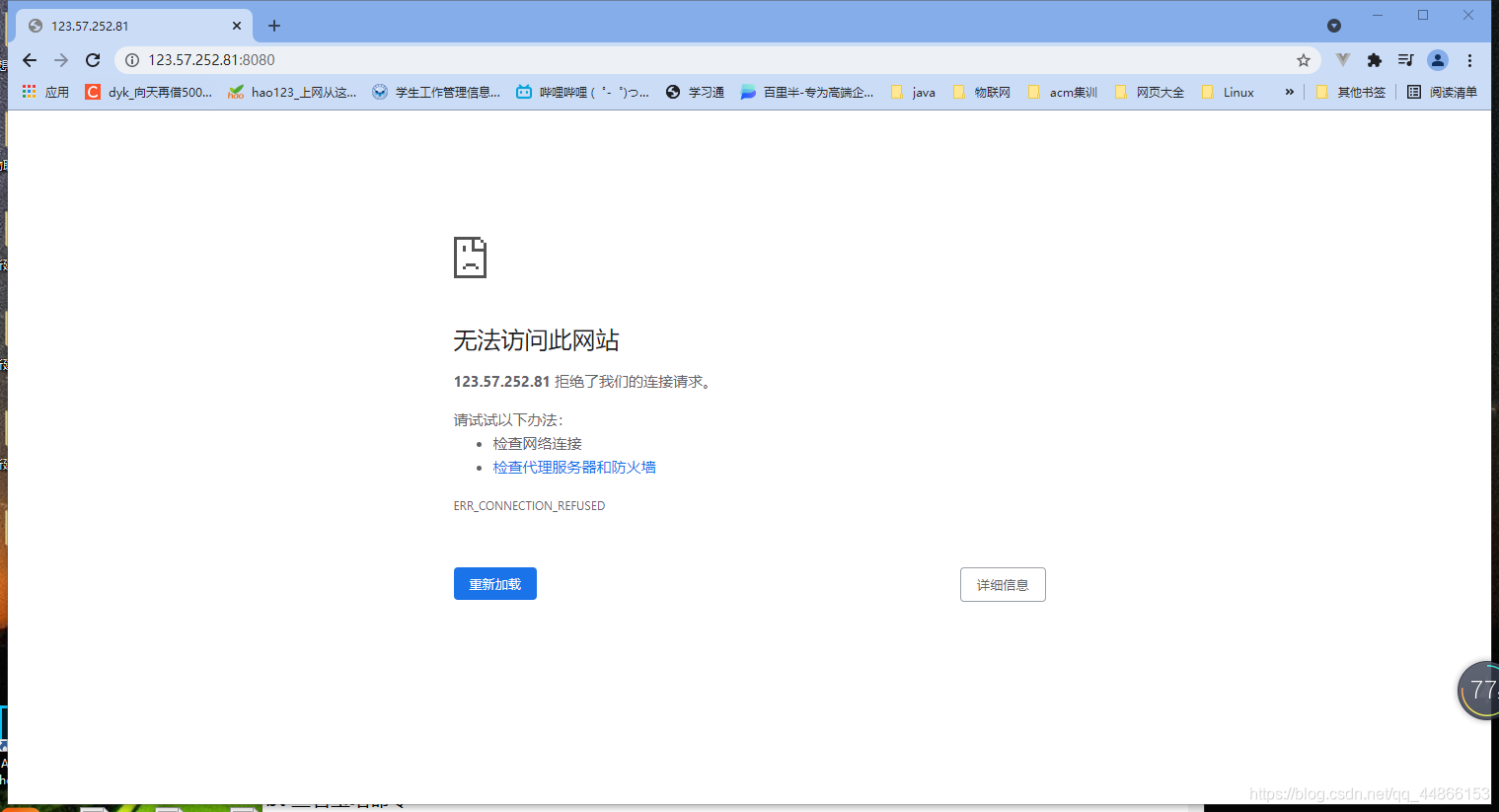
Task: Click the sad page error icon
Action: 470,258
